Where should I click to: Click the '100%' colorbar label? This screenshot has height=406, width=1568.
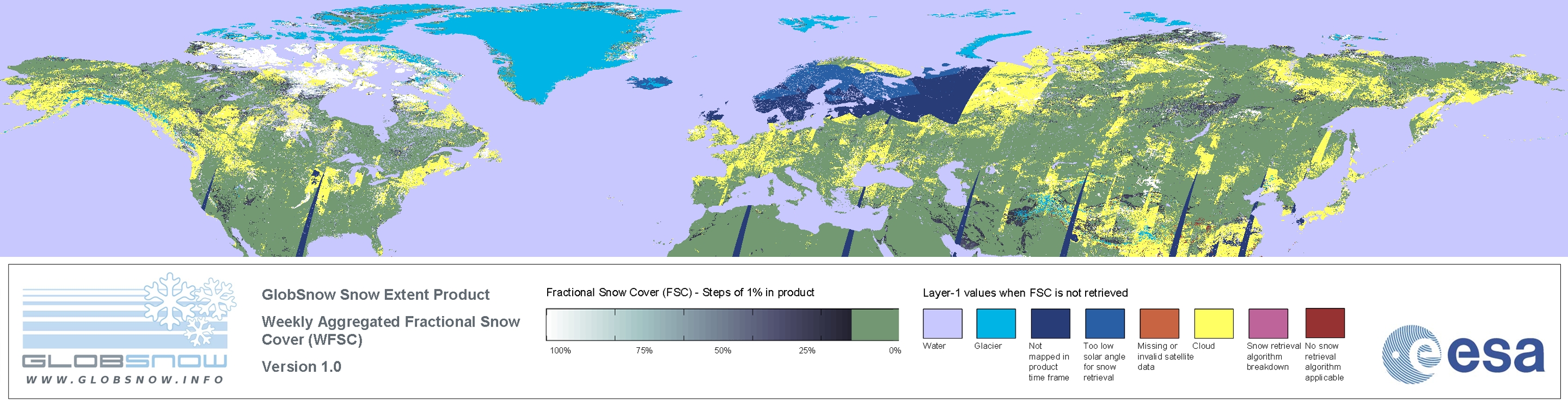point(561,350)
